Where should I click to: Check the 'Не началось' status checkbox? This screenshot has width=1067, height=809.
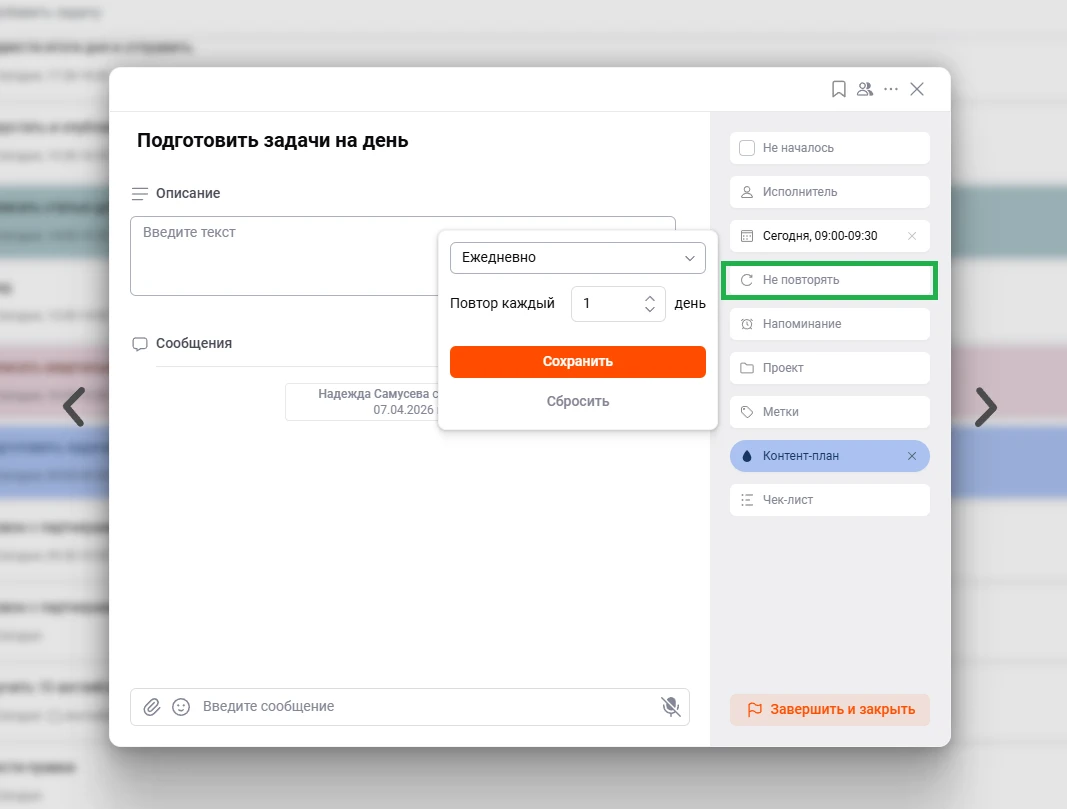(x=747, y=148)
